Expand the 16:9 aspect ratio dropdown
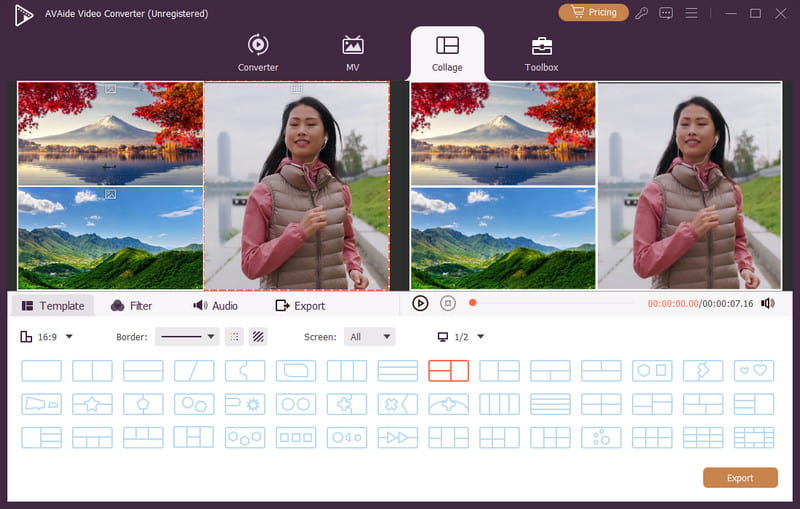This screenshot has height=509, width=800. click(46, 337)
